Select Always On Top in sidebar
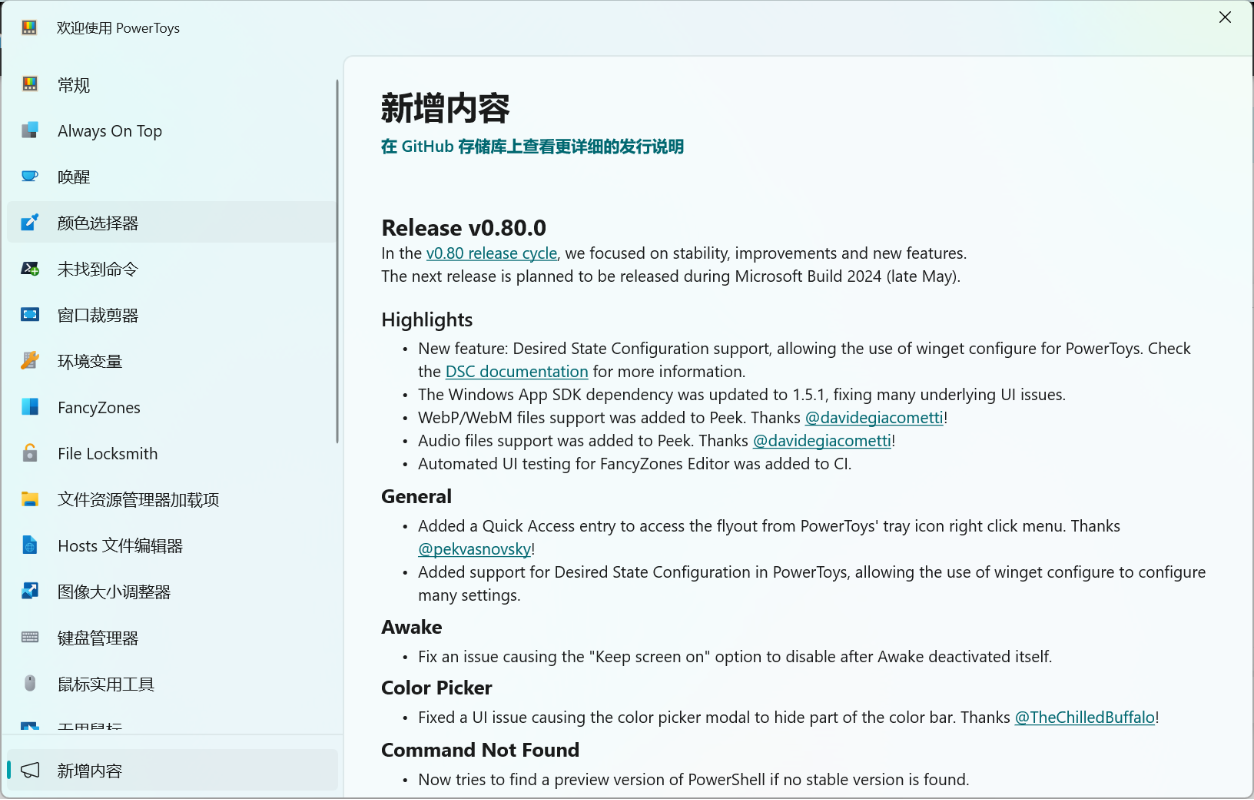 coord(171,131)
